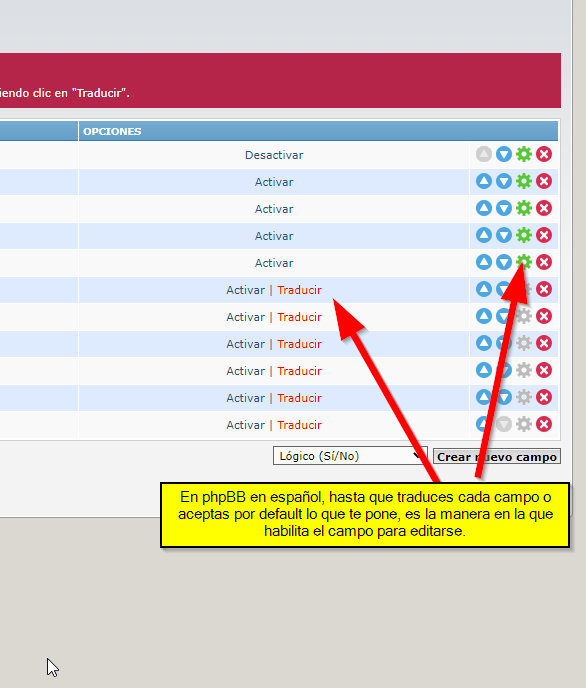This screenshot has width=586, height=688.
Task: Click red delete icon in third Activar row
Action: [x=544, y=235]
